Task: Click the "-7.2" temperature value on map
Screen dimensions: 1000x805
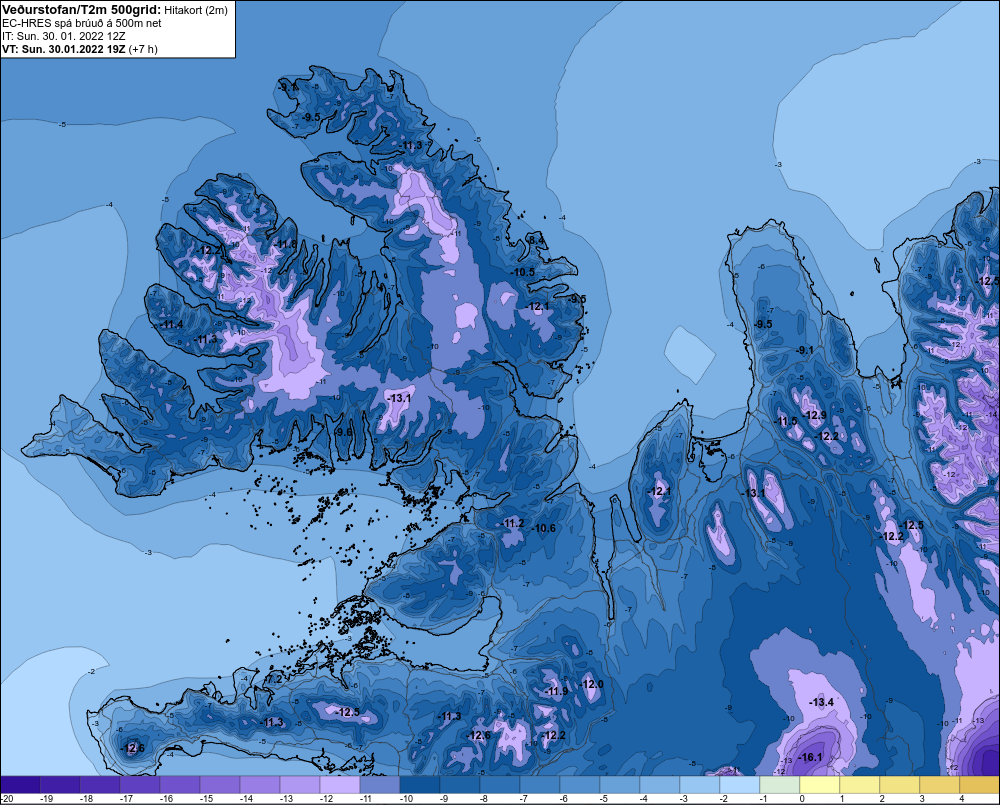Action: click(x=274, y=680)
